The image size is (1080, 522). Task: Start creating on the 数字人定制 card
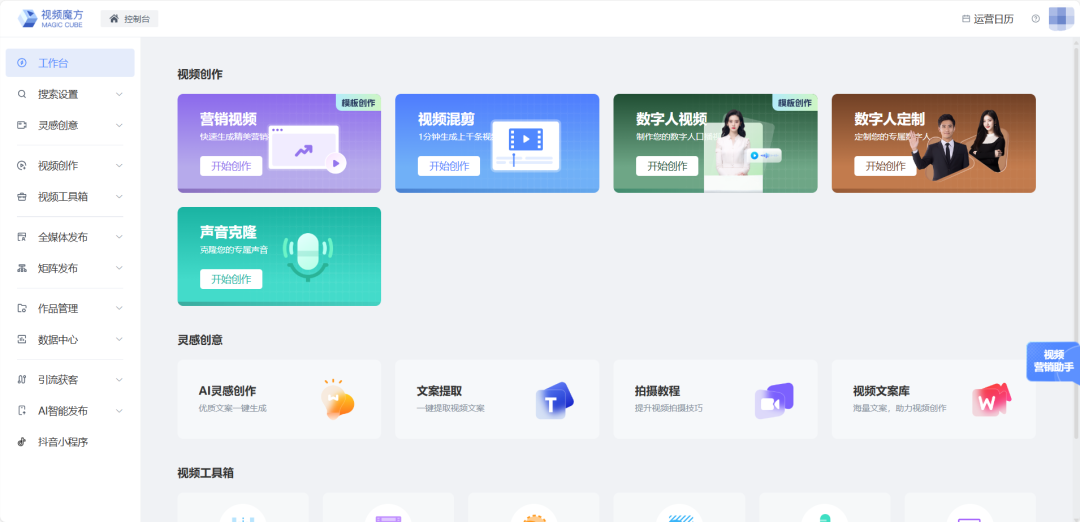[885, 166]
